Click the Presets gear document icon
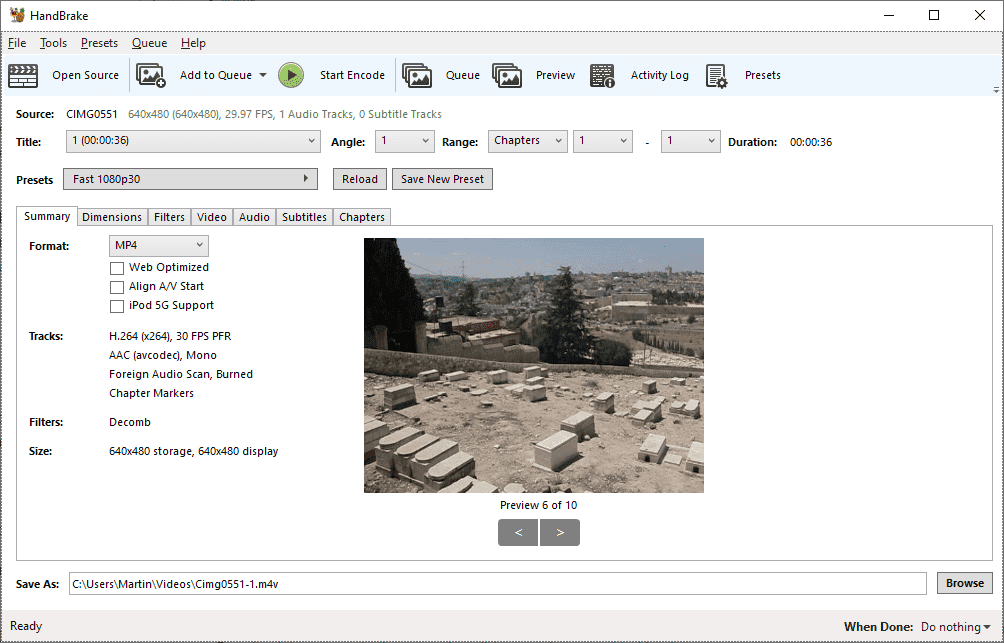This screenshot has width=1004, height=643. [x=717, y=76]
